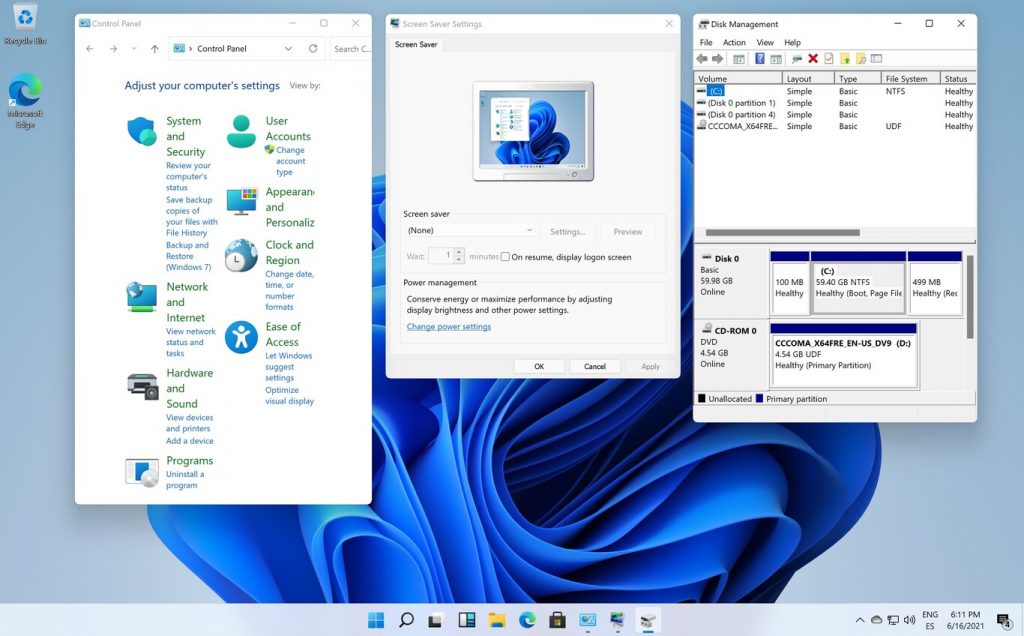Click the Hardware and Sound printer icon
This screenshot has height=636, width=1024.
point(141,382)
